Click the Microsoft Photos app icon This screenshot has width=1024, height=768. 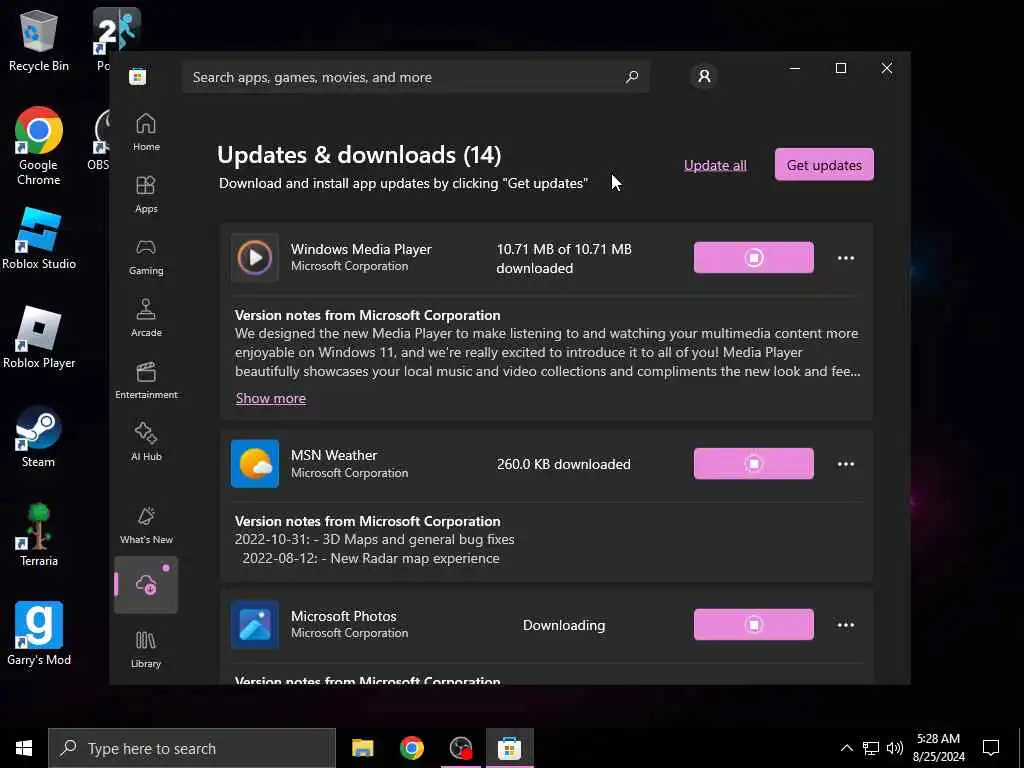[x=255, y=625]
